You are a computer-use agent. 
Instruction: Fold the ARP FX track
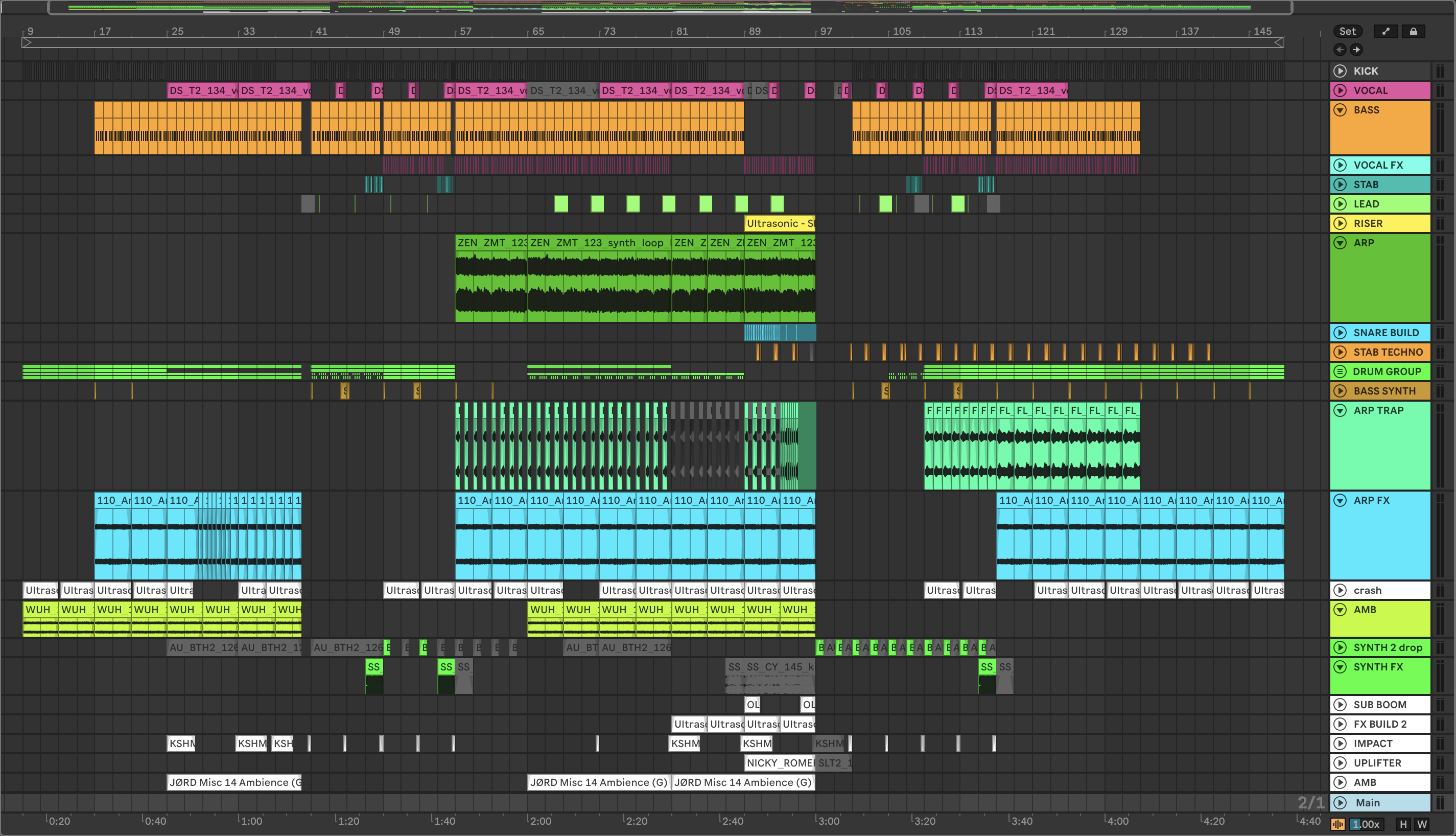[1340, 500]
